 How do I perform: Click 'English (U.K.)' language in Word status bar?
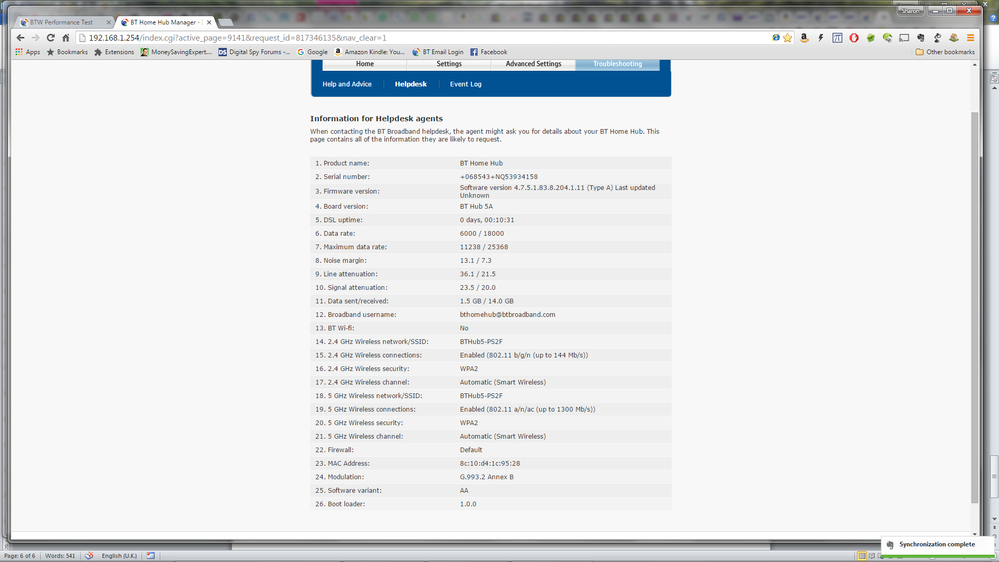click(x=119, y=556)
